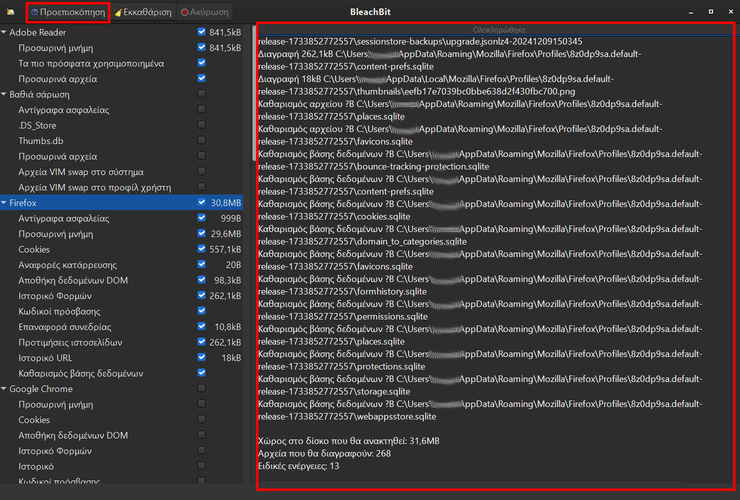This screenshot has height=500, width=740.
Task: Collapse the Adobe Reader tree group
Action: point(5,32)
